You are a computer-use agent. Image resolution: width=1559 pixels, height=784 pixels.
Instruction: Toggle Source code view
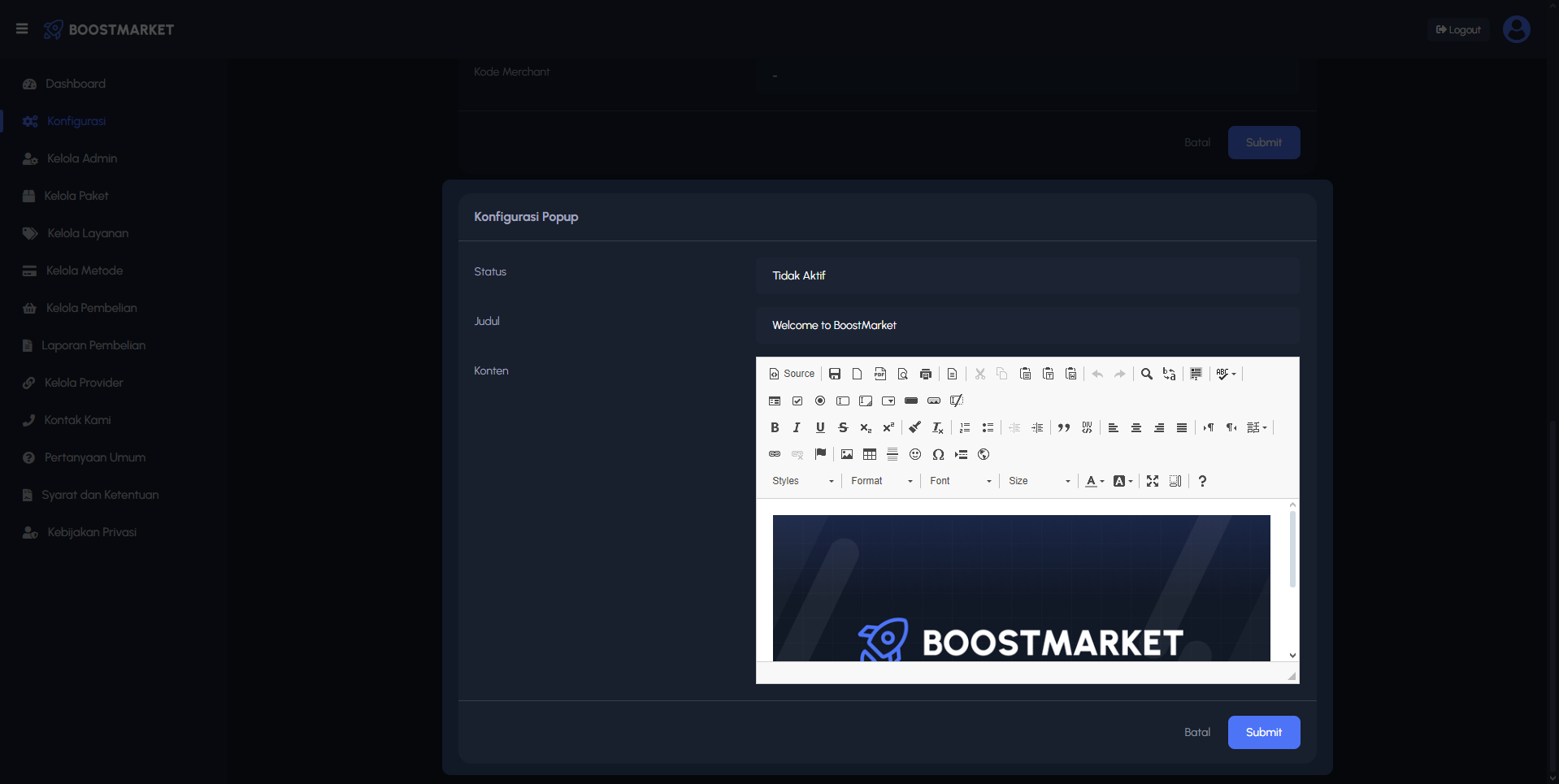pyautogui.click(x=792, y=374)
